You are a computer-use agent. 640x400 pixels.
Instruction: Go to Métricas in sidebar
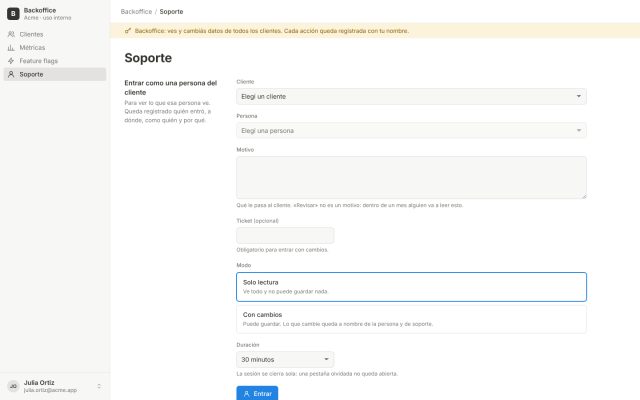tap(55, 48)
